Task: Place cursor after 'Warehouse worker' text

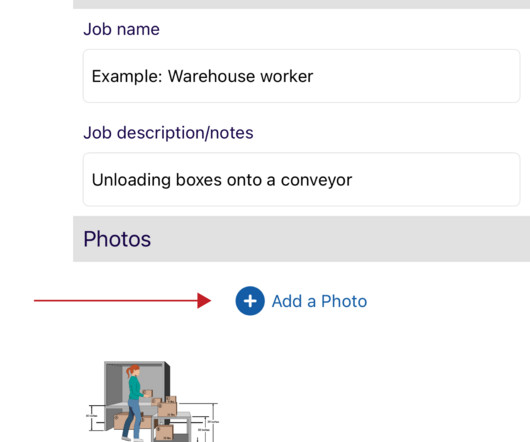Action: pos(314,76)
